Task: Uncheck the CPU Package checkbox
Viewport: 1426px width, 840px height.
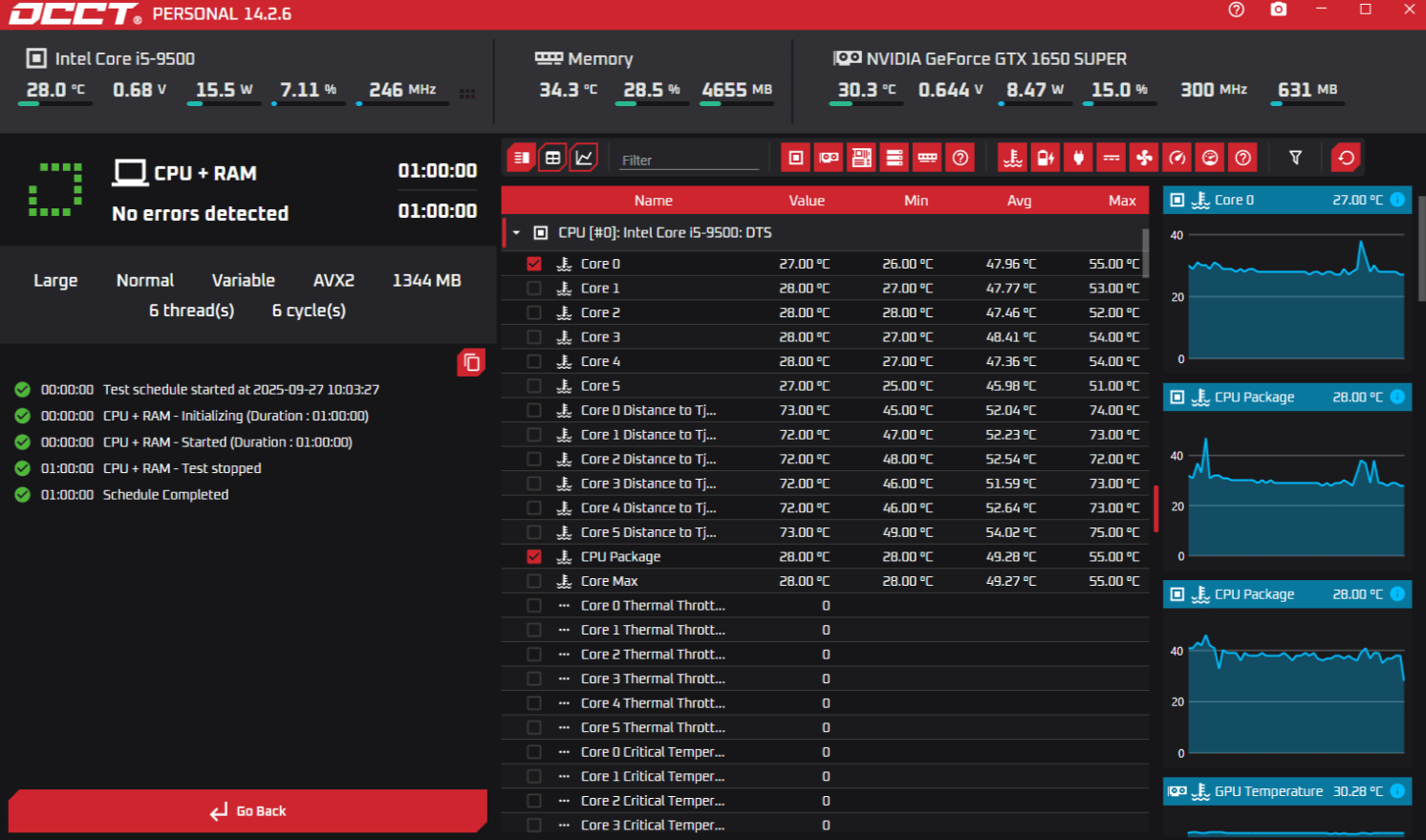Action: [534, 557]
